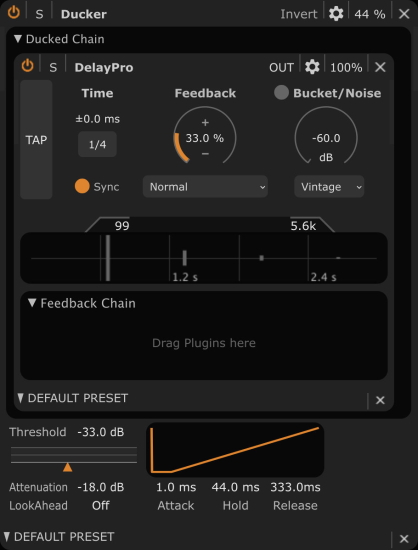Viewport: 418px width, 550px height.
Task: Open the DelayPro DEFAULT PRESET menu
Action: point(73,398)
